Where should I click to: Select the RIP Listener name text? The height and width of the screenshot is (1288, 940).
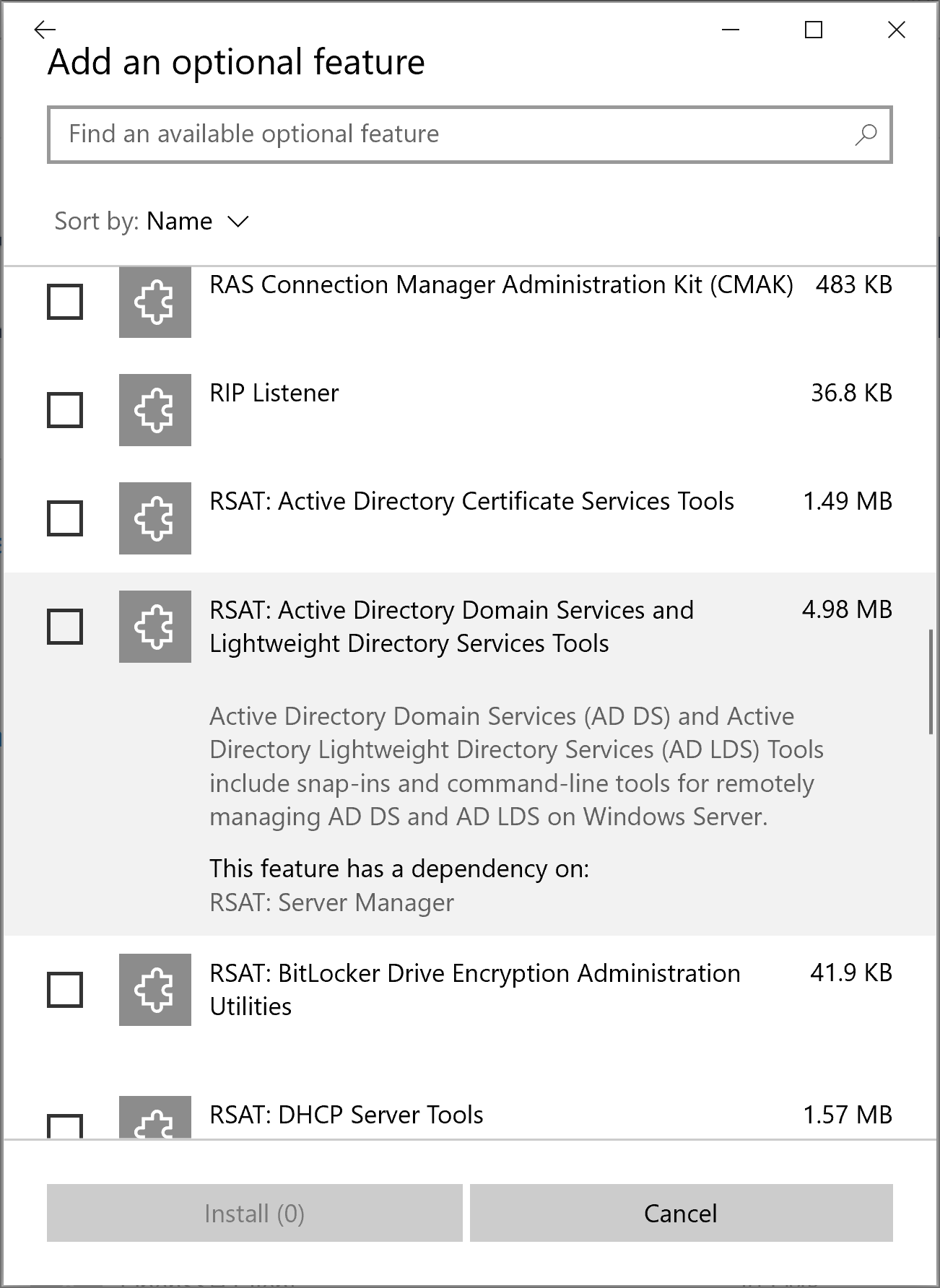[274, 393]
